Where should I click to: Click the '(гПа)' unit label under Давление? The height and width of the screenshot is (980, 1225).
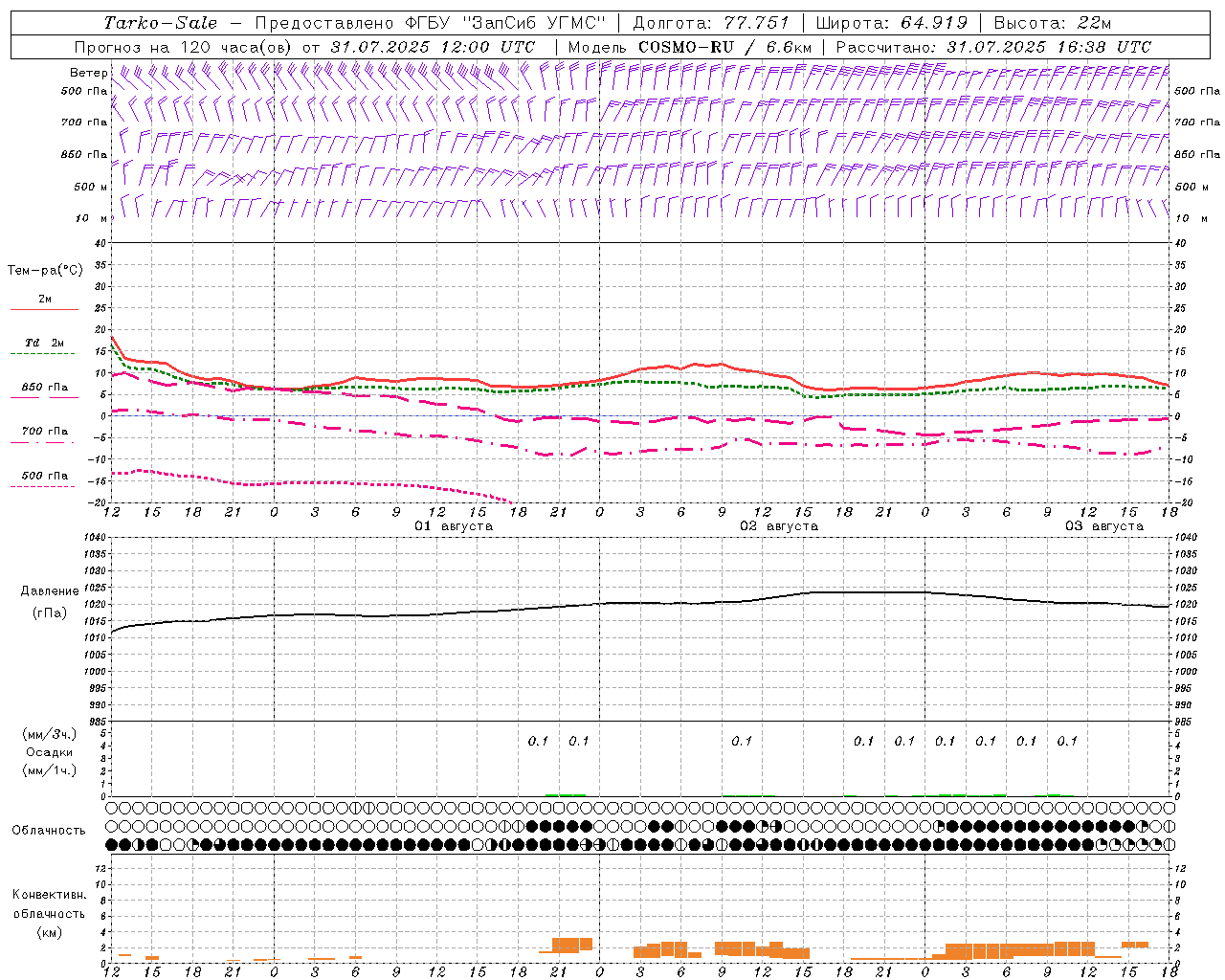(x=50, y=613)
